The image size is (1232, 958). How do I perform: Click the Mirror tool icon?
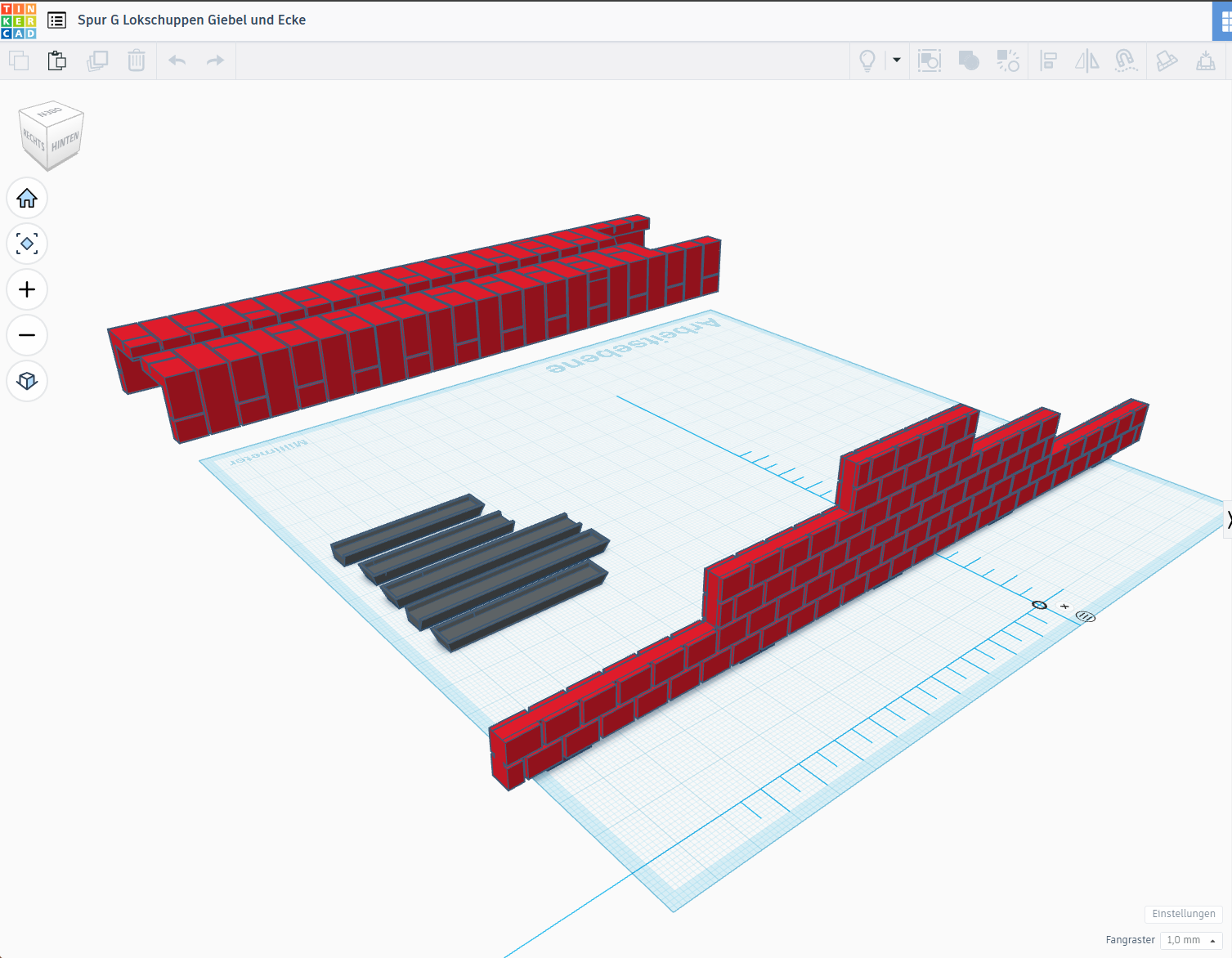1086,60
